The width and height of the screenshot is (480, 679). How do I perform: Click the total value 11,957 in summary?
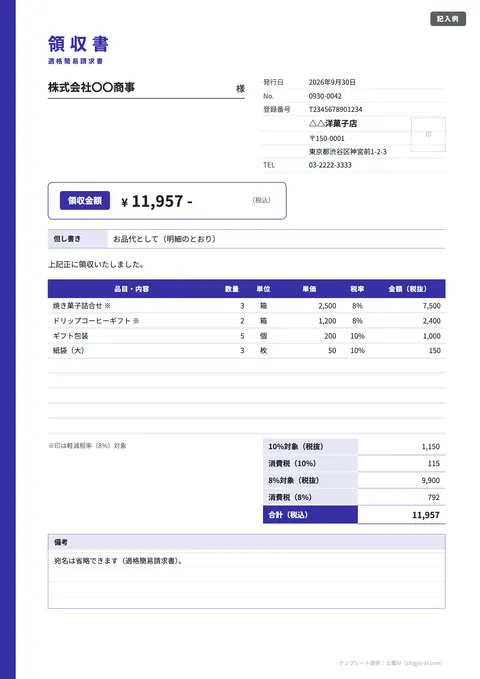425,515
